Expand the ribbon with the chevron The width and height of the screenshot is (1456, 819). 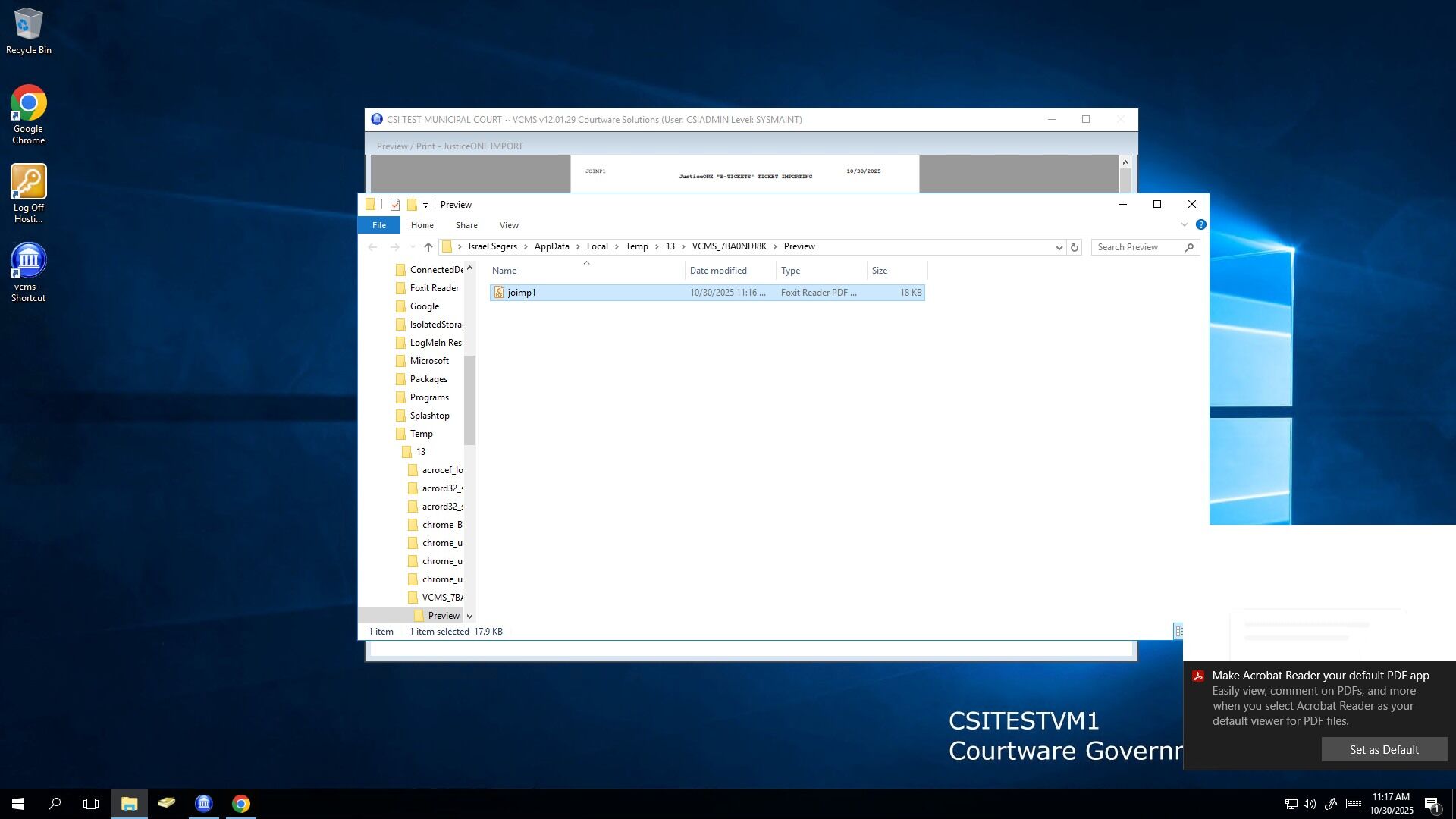click(x=1184, y=225)
